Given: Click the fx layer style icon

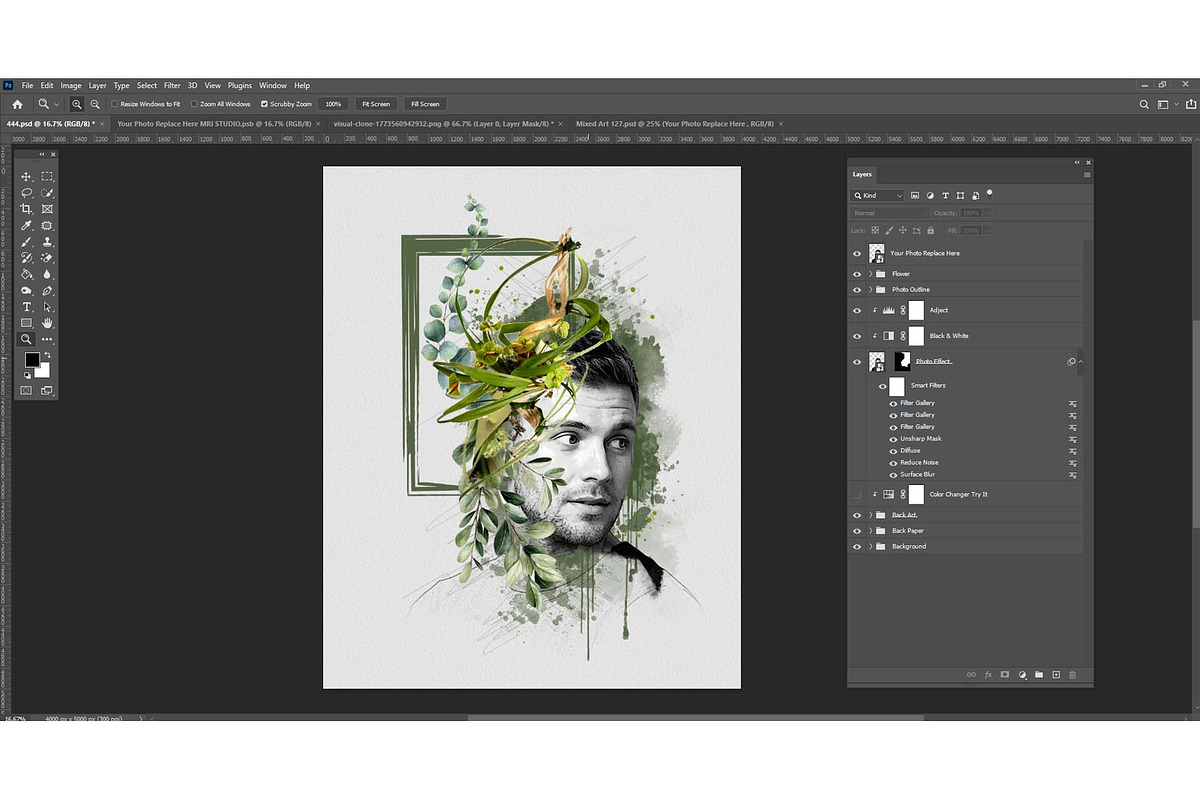Looking at the screenshot, I should coord(988,675).
